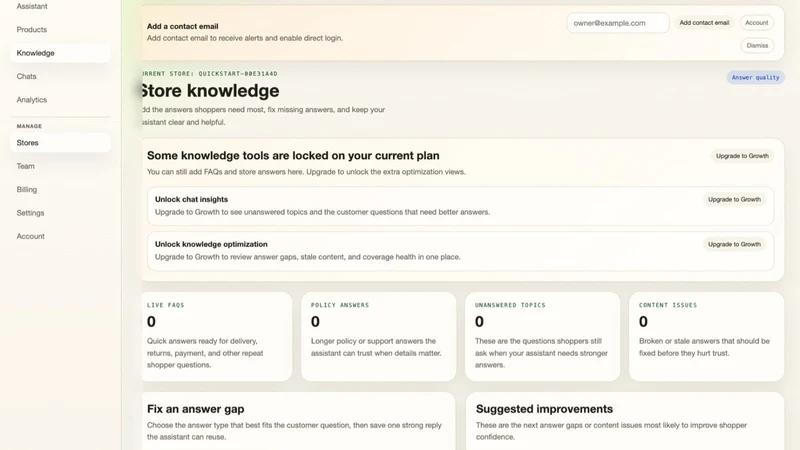This screenshot has width=800, height=450.
Task: Click the Unlock chat insights title
Action: (x=191, y=199)
